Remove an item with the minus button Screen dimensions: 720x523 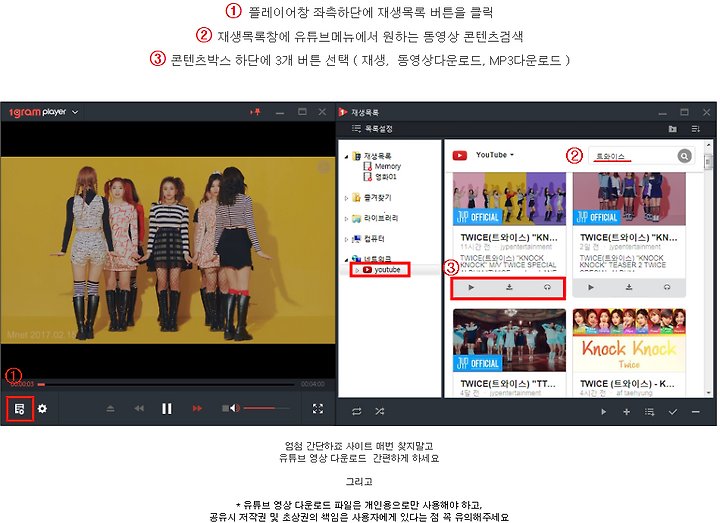pos(696,412)
